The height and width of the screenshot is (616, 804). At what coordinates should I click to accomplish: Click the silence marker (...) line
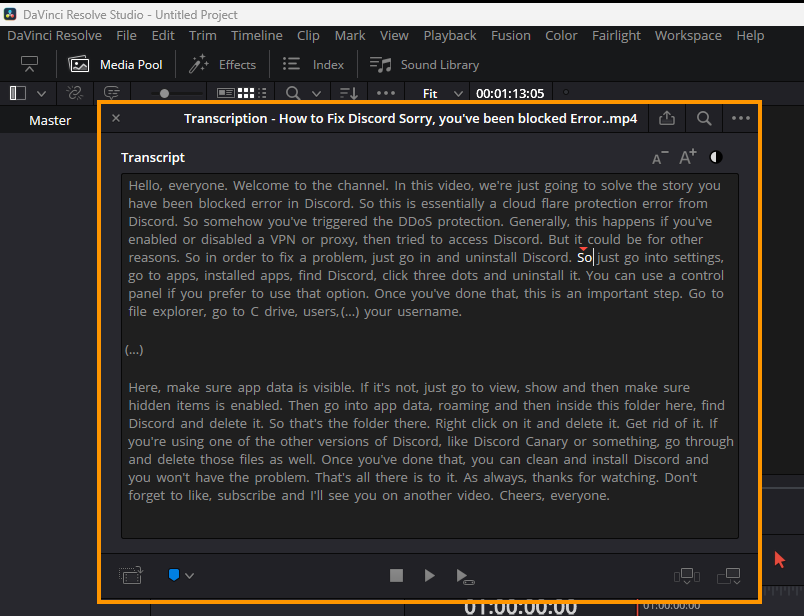coord(134,350)
